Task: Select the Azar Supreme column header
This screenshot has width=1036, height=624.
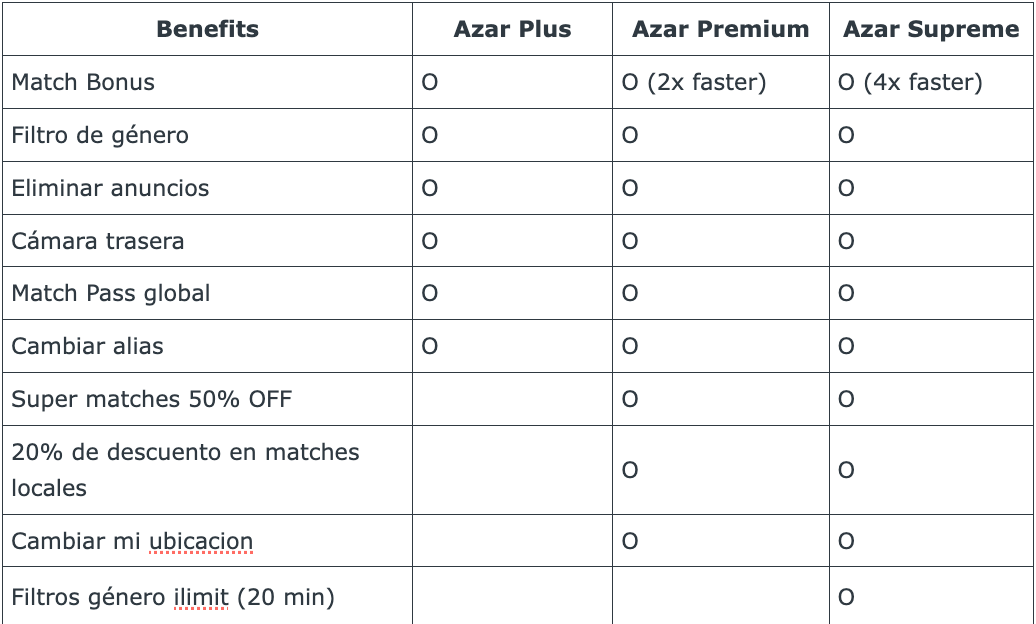Action: pyautogui.click(x=930, y=29)
